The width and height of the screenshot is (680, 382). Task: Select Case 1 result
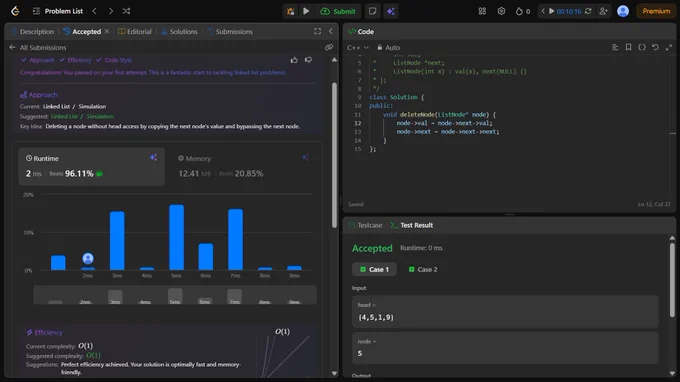374,269
